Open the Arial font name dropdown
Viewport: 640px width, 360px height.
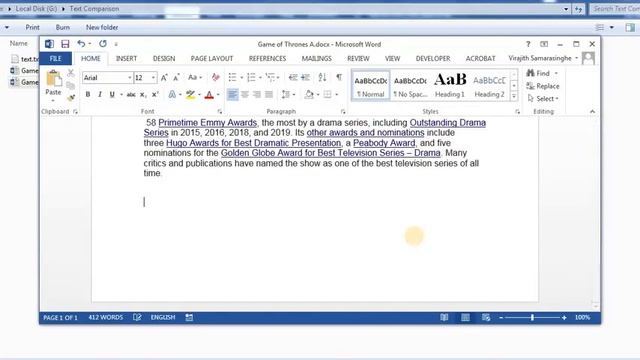130,78
